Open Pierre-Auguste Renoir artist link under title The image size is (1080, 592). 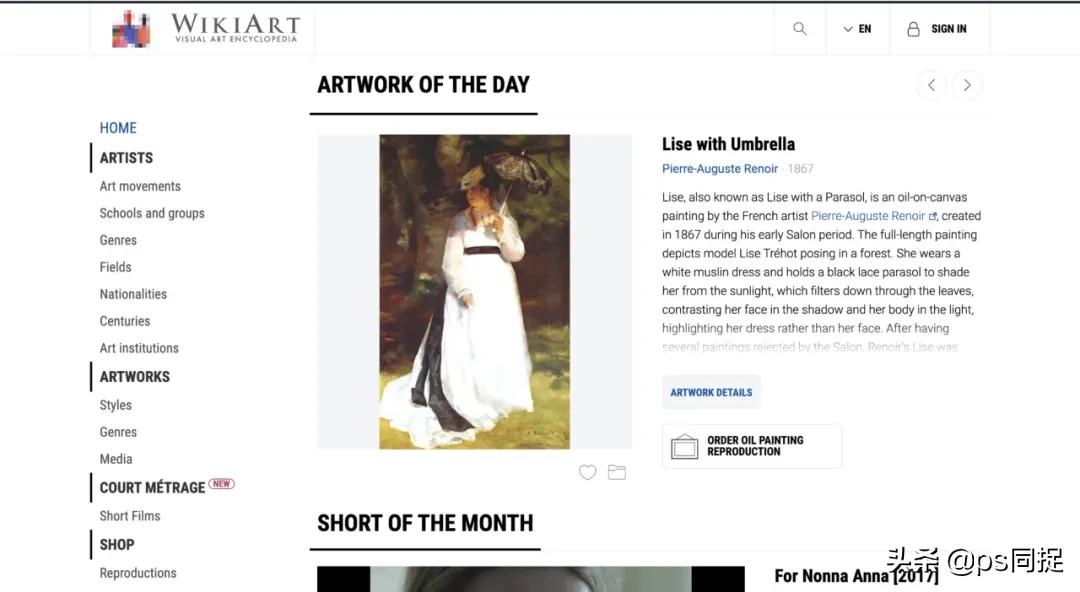(x=720, y=169)
